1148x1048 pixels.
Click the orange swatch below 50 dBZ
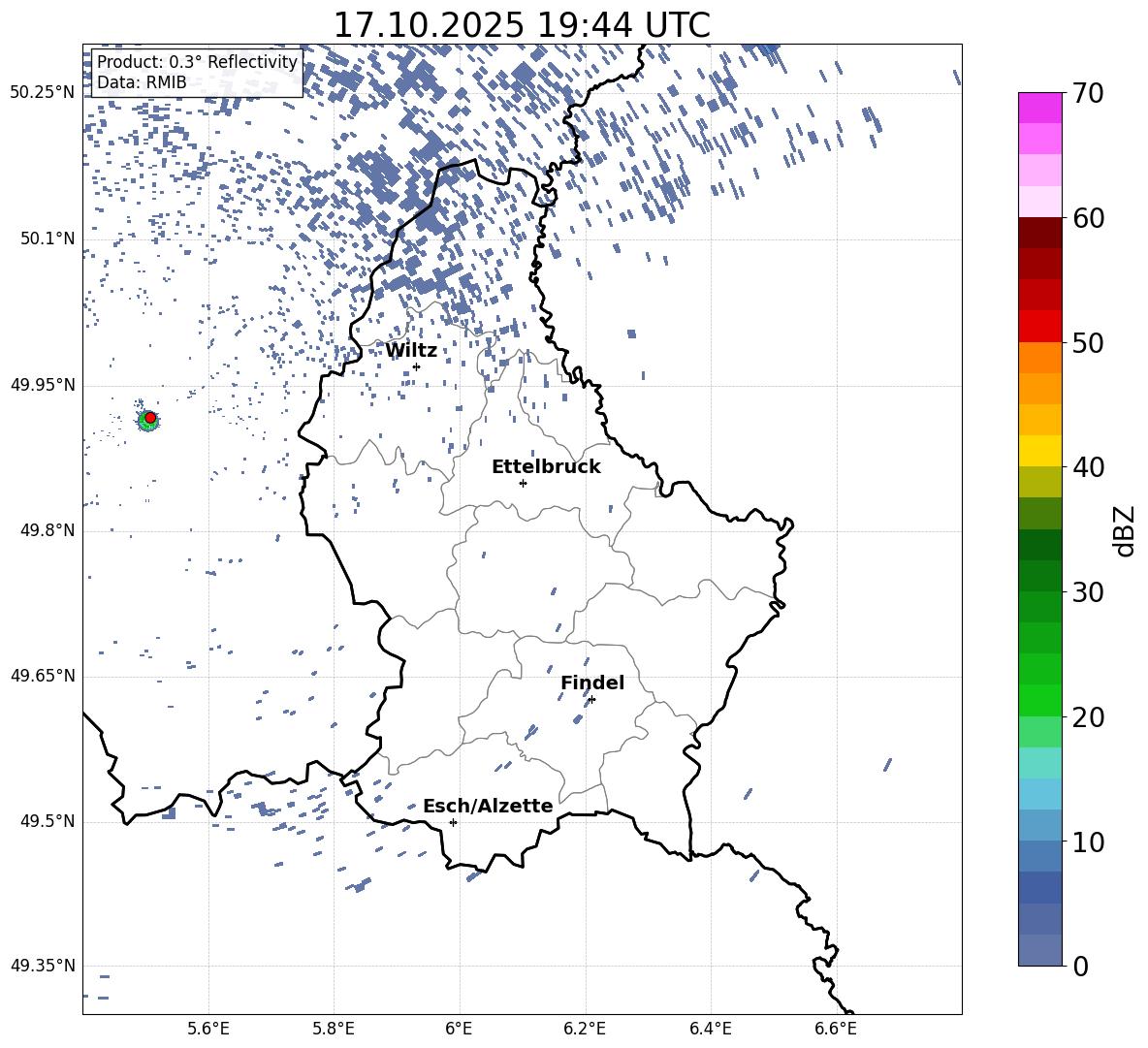(1039, 357)
